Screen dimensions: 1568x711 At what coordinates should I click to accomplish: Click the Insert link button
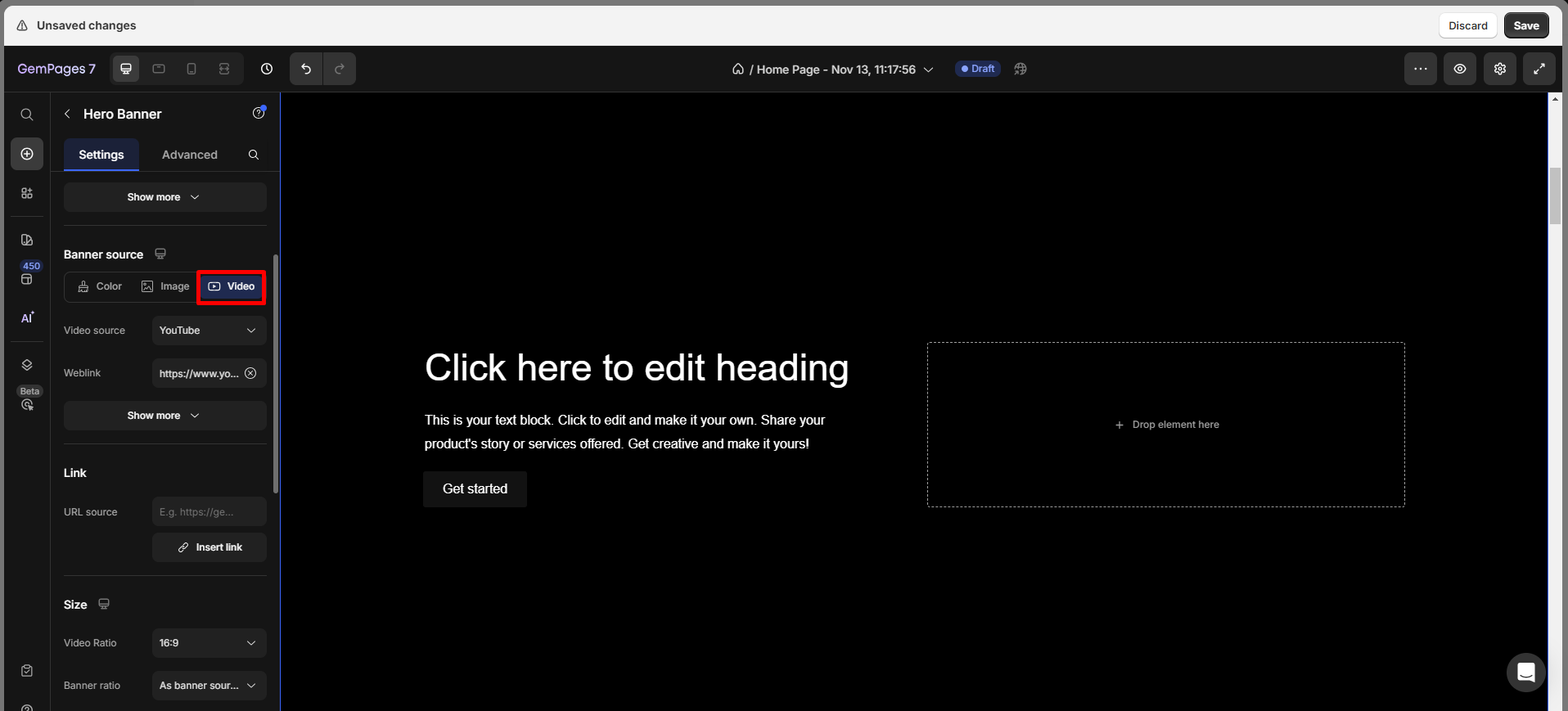coord(210,547)
